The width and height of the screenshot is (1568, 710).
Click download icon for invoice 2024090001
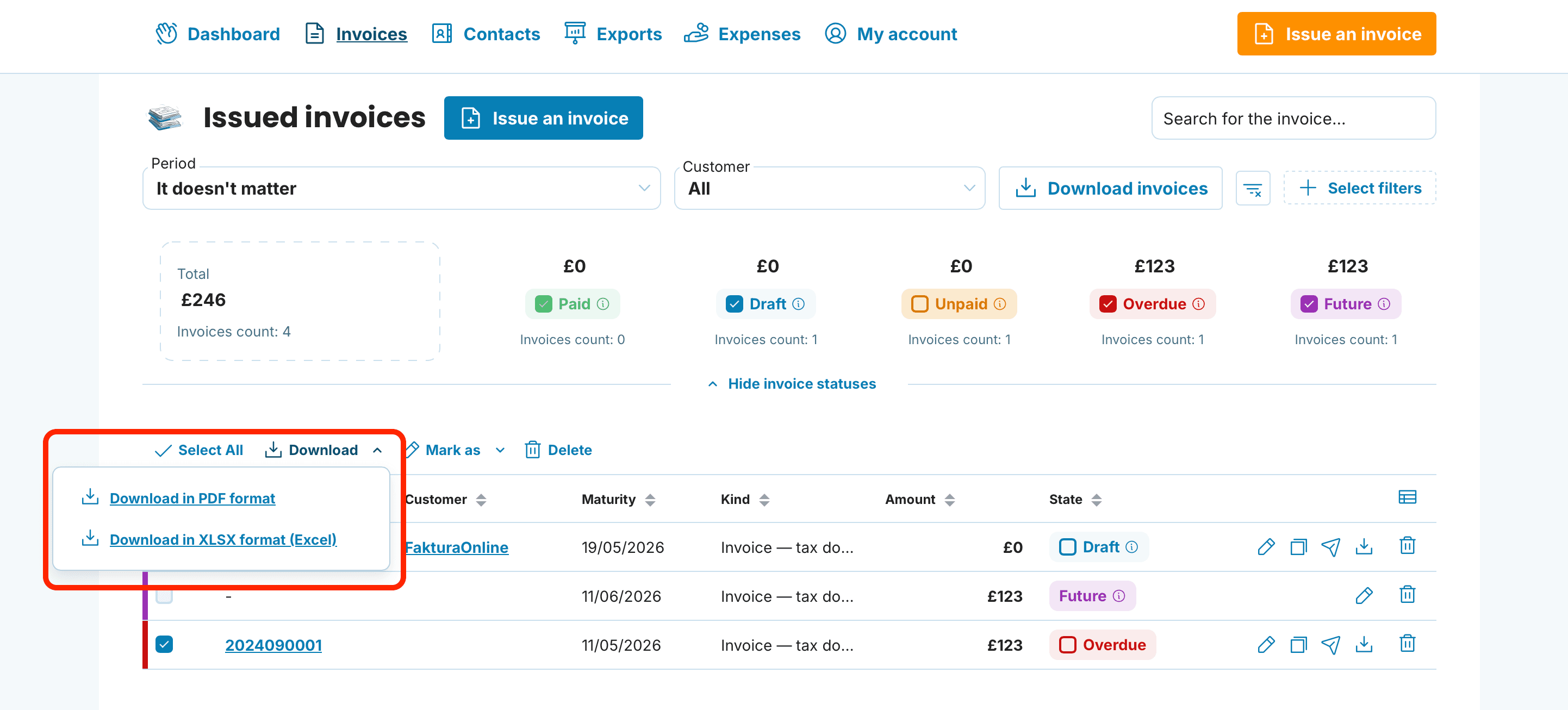(1364, 644)
